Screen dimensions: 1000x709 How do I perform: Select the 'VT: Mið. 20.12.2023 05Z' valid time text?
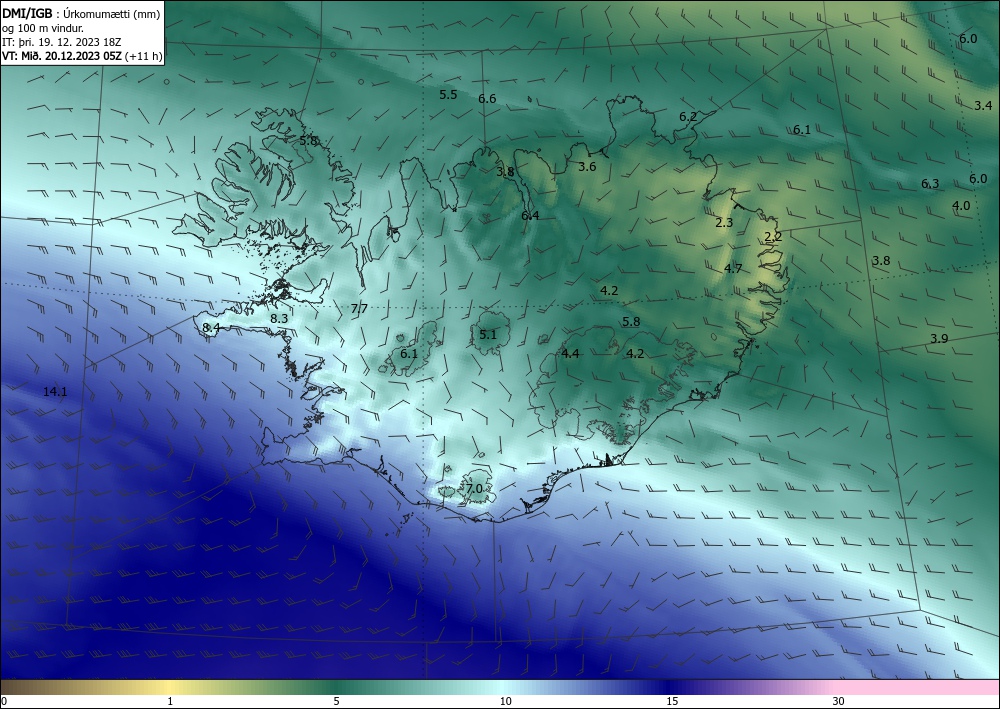[x=62, y=56]
